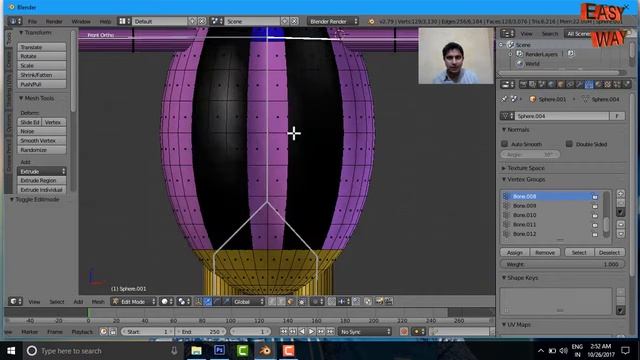The image size is (640, 360).
Task: Move vertex group down arrow
Action: click(620, 234)
